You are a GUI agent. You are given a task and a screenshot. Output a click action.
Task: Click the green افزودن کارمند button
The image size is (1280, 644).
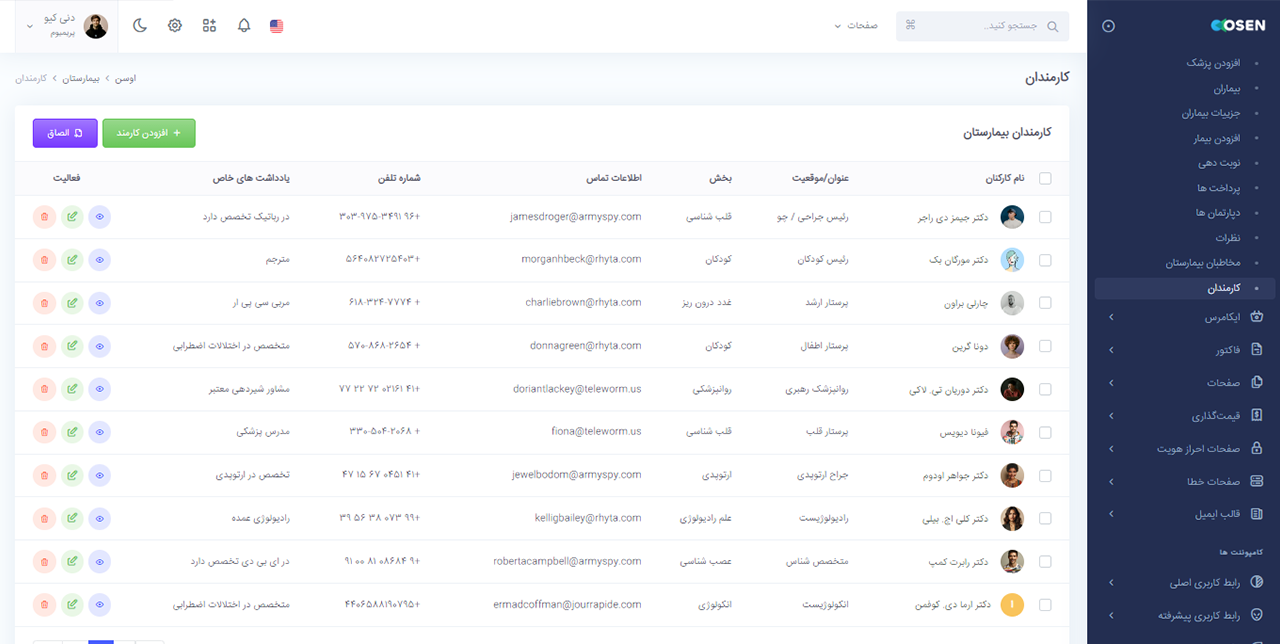[x=148, y=132]
